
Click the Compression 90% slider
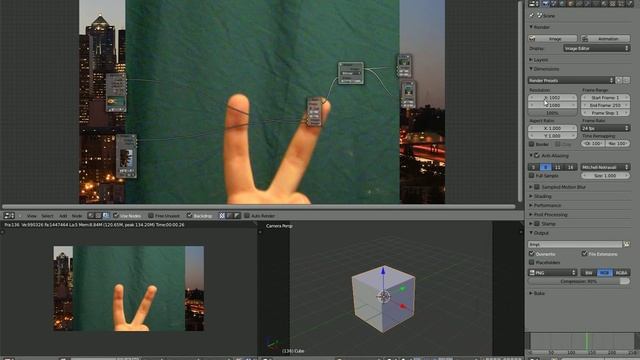[579, 282]
